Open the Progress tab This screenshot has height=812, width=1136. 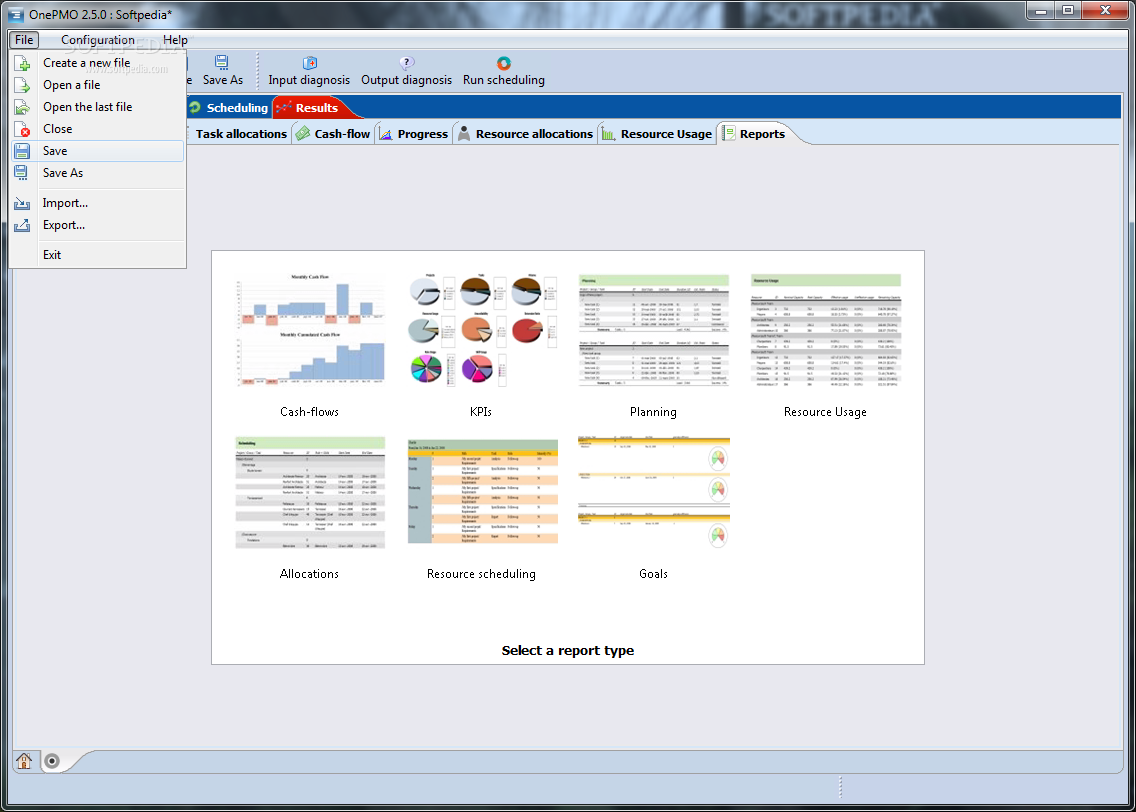click(414, 134)
